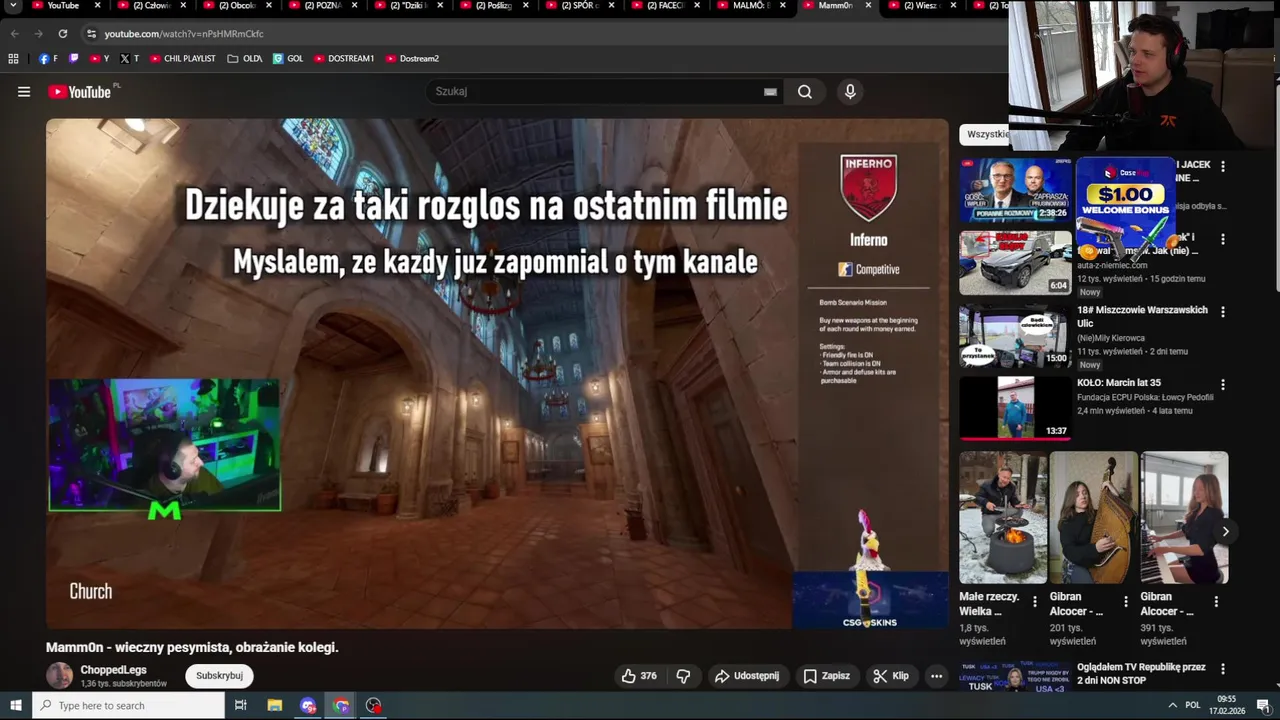
Task: Open the tab search dropdown arrow
Action: click(13, 6)
